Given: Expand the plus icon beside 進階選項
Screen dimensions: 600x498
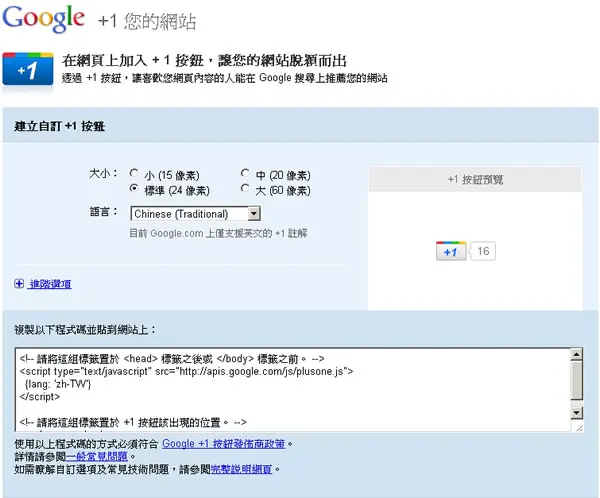Looking at the screenshot, I should tap(19, 284).
